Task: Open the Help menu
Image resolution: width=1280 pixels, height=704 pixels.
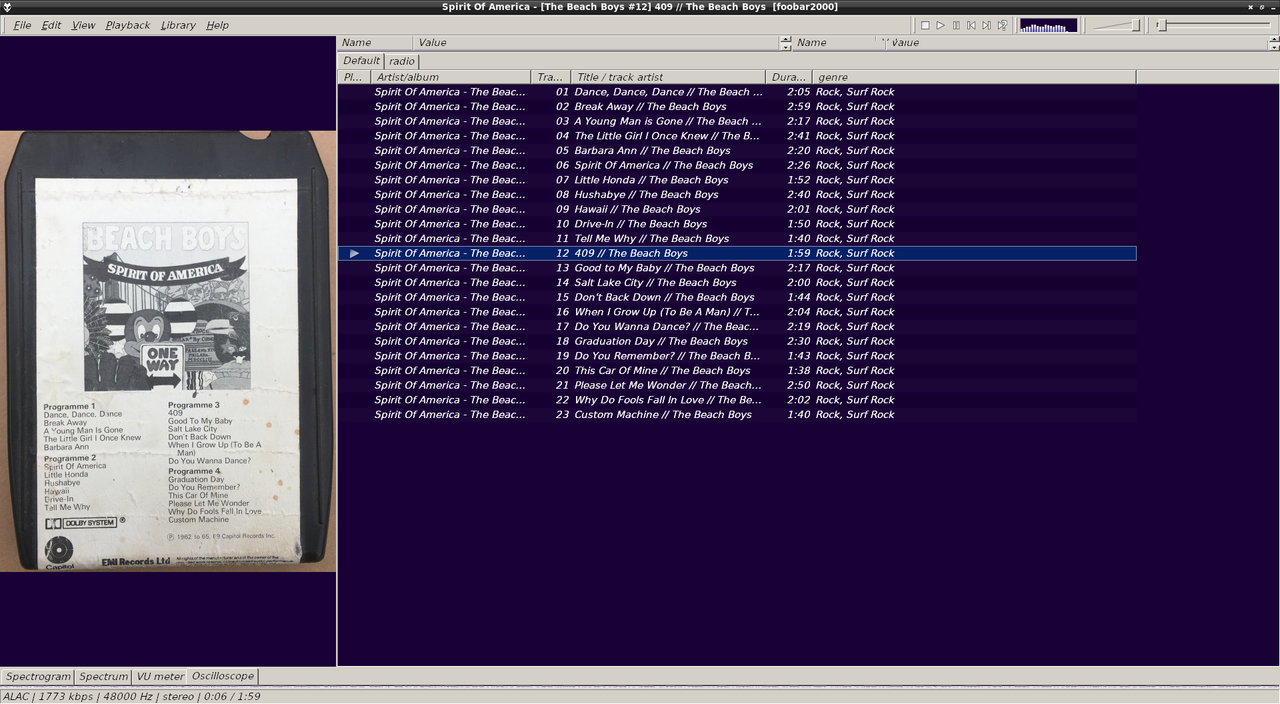Action: click(217, 25)
